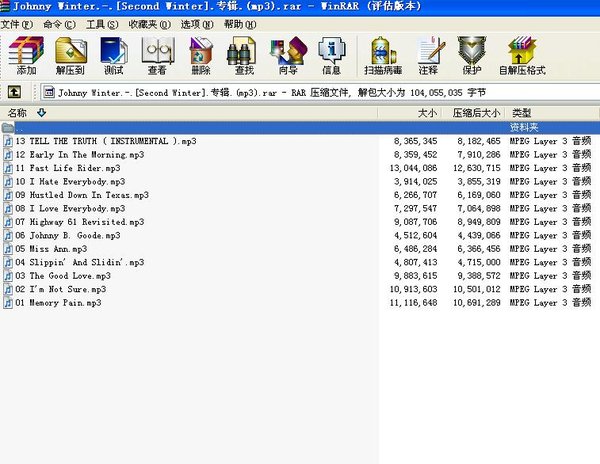Click the WinRAR title bar icon
This screenshot has width=600, height=464.
pyautogui.click(x=5, y=6)
